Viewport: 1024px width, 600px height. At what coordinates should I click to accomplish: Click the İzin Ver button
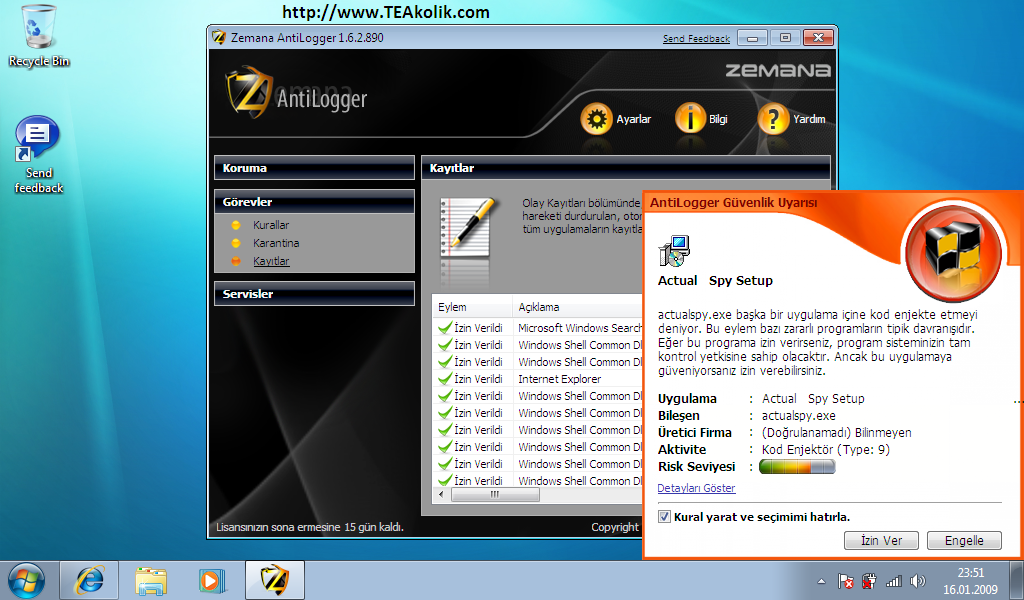[882, 541]
